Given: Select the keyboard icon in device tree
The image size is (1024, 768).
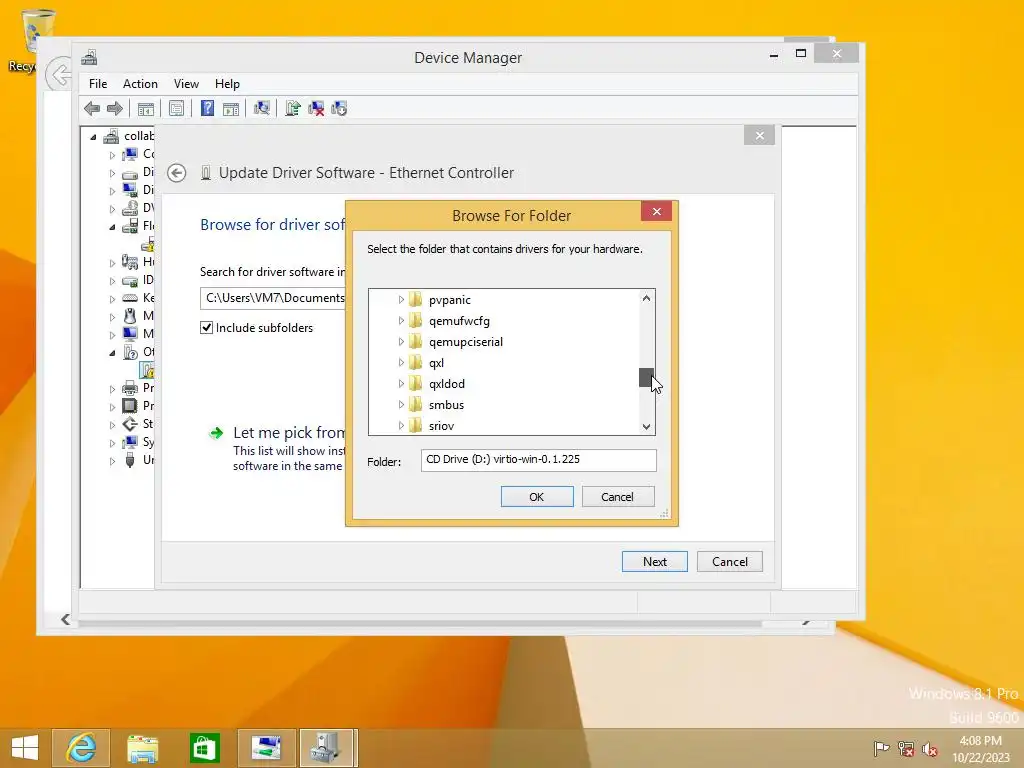Looking at the screenshot, I should pyautogui.click(x=130, y=298).
